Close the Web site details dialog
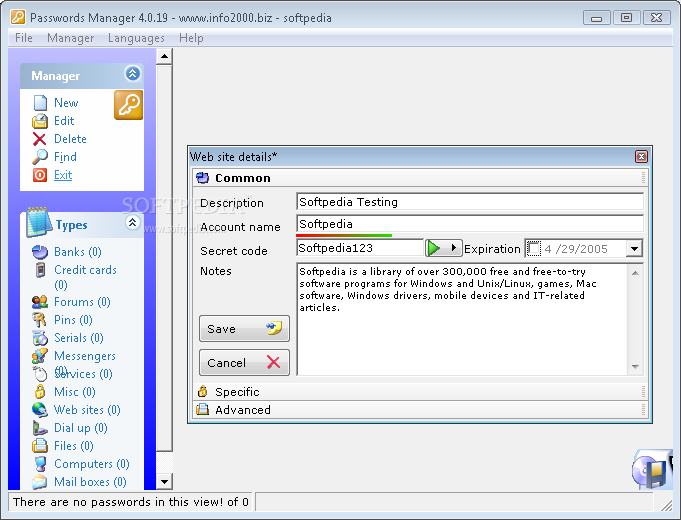The width and height of the screenshot is (681, 520). point(641,156)
